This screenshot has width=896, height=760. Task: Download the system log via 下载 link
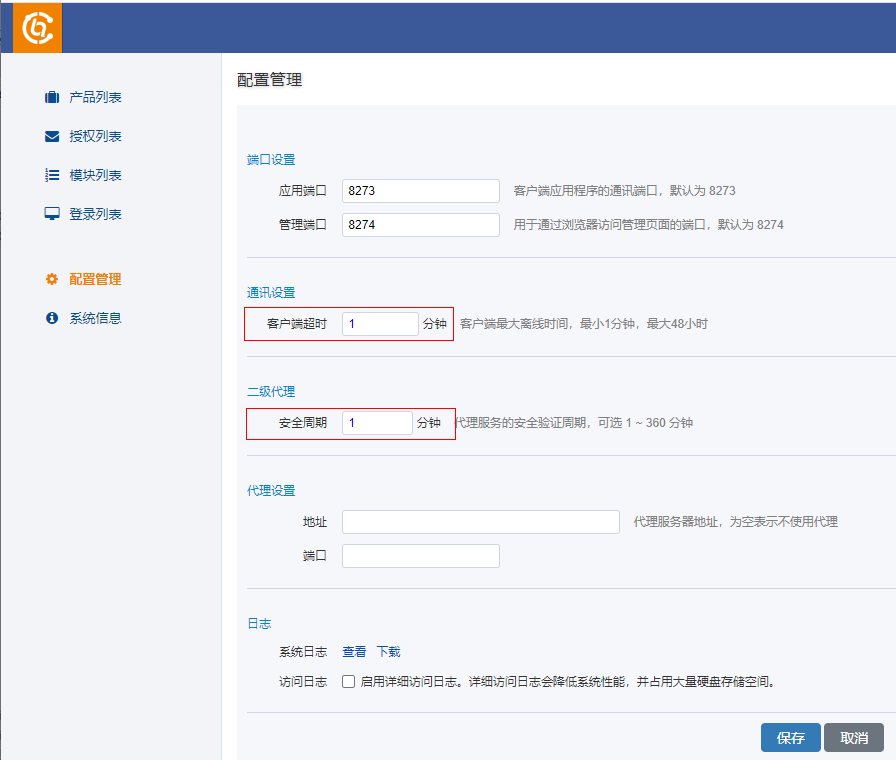388,652
